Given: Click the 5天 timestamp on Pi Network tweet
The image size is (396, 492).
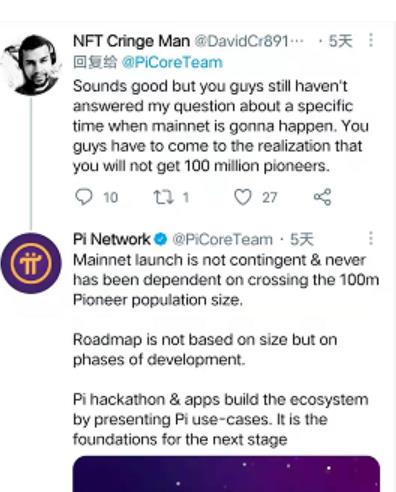Looking at the screenshot, I should coord(302,239).
